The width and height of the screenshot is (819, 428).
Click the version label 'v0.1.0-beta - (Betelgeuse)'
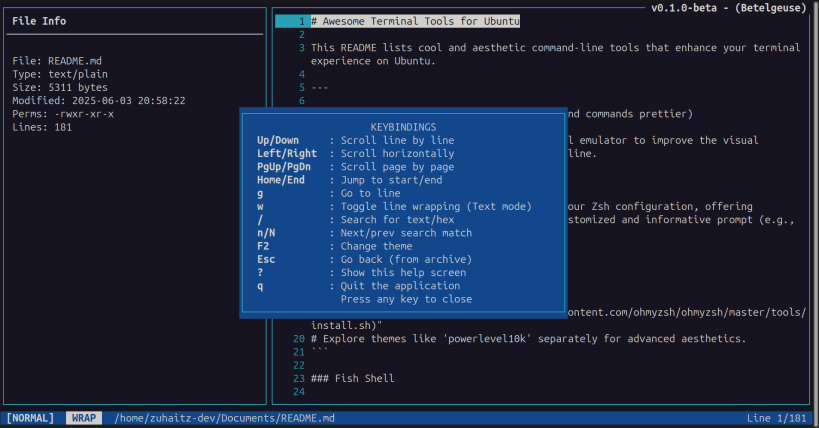coord(729,8)
